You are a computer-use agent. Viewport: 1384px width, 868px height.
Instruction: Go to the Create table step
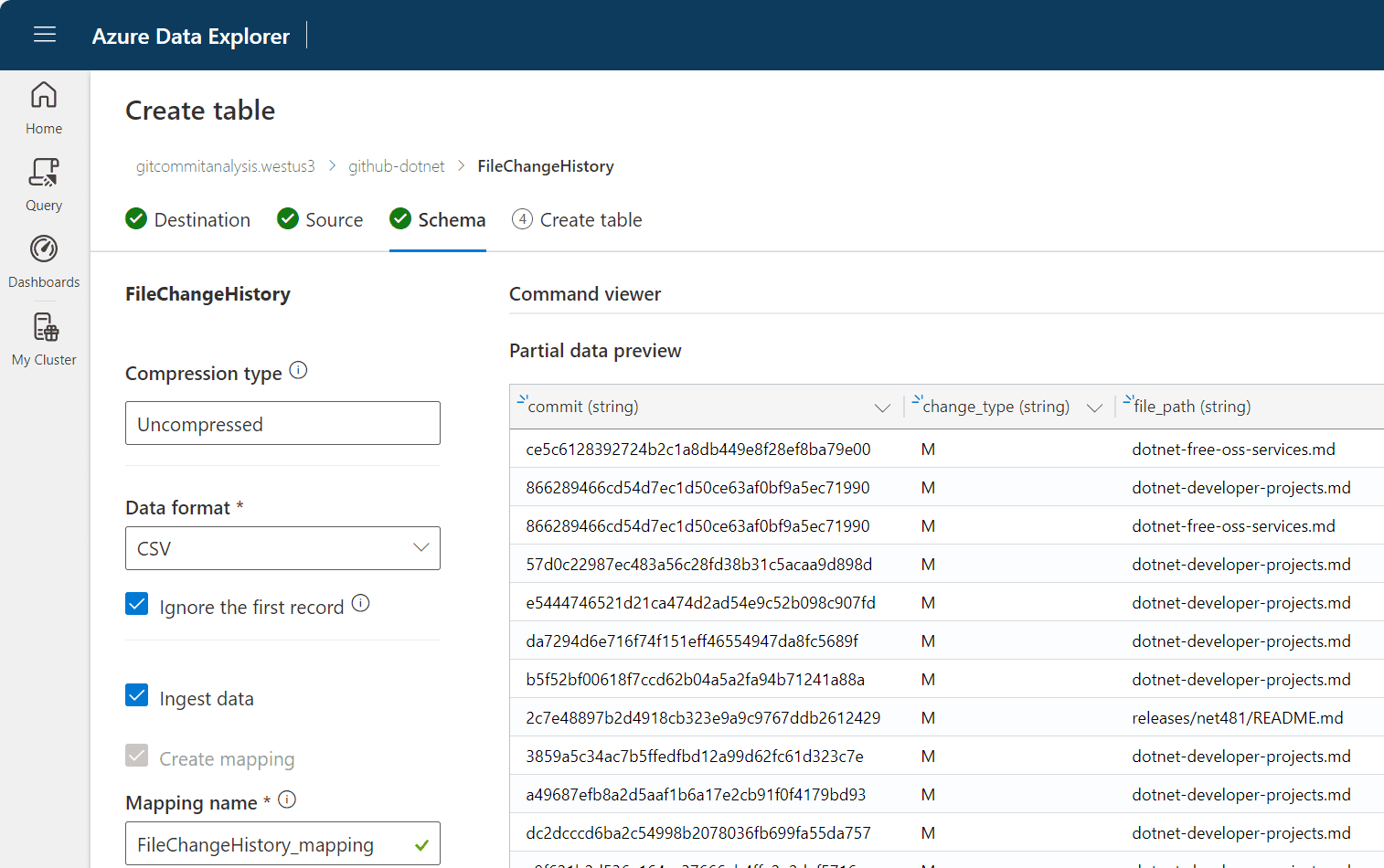[x=577, y=220]
